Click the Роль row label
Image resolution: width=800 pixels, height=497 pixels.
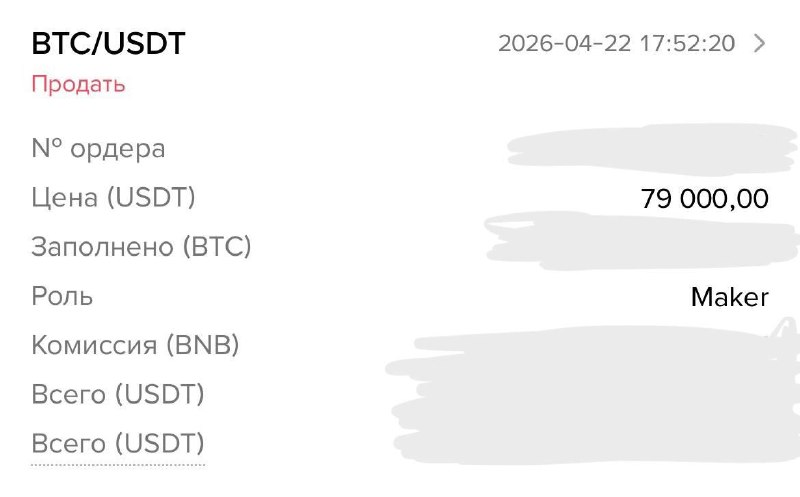(62, 296)
